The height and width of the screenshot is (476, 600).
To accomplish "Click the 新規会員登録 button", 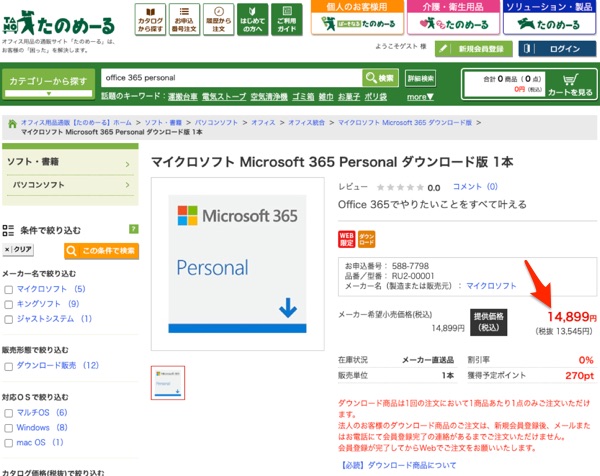I will pos(474,49).
